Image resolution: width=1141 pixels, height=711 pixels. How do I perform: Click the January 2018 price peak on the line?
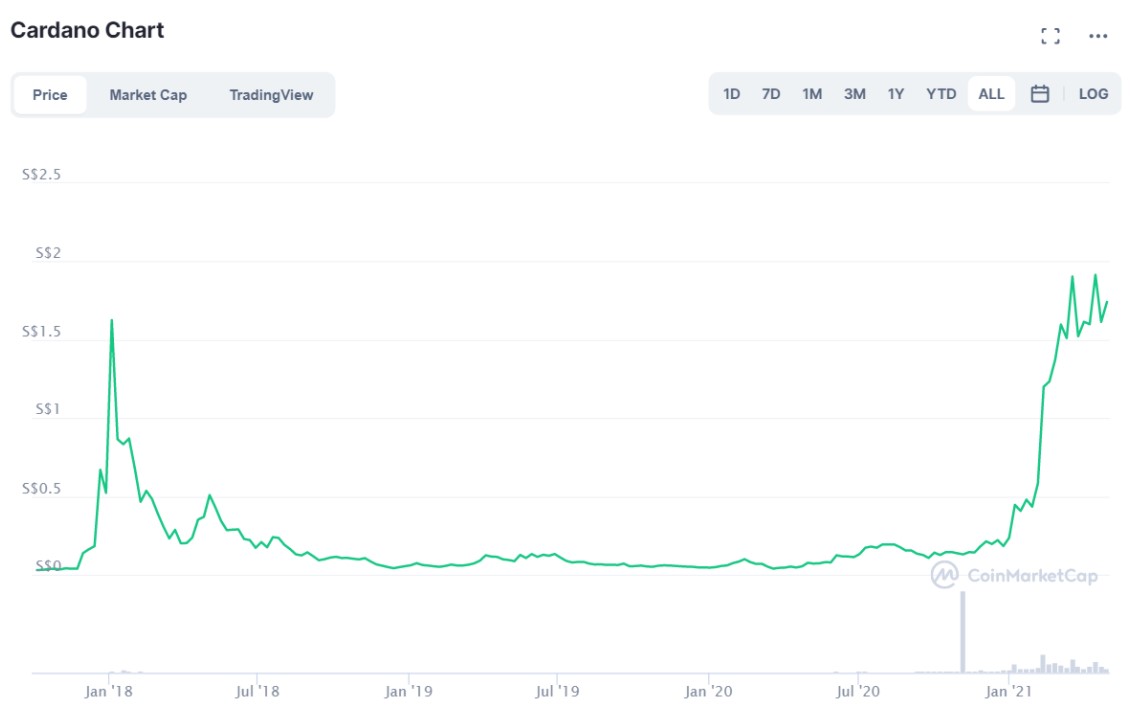click(x=111, y=320)
